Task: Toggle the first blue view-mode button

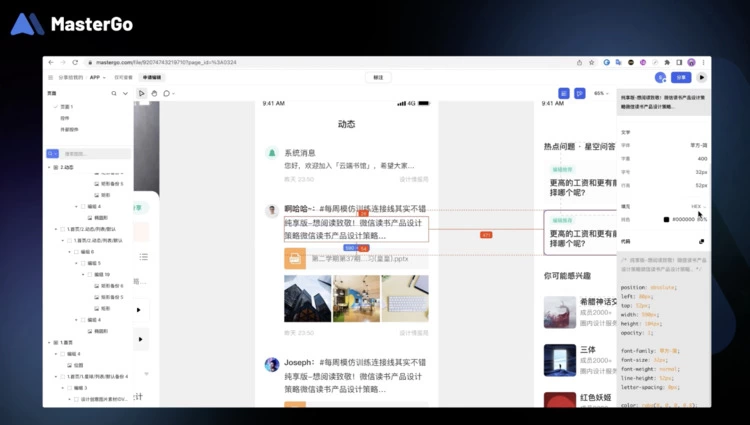Action: coord(562,93)
